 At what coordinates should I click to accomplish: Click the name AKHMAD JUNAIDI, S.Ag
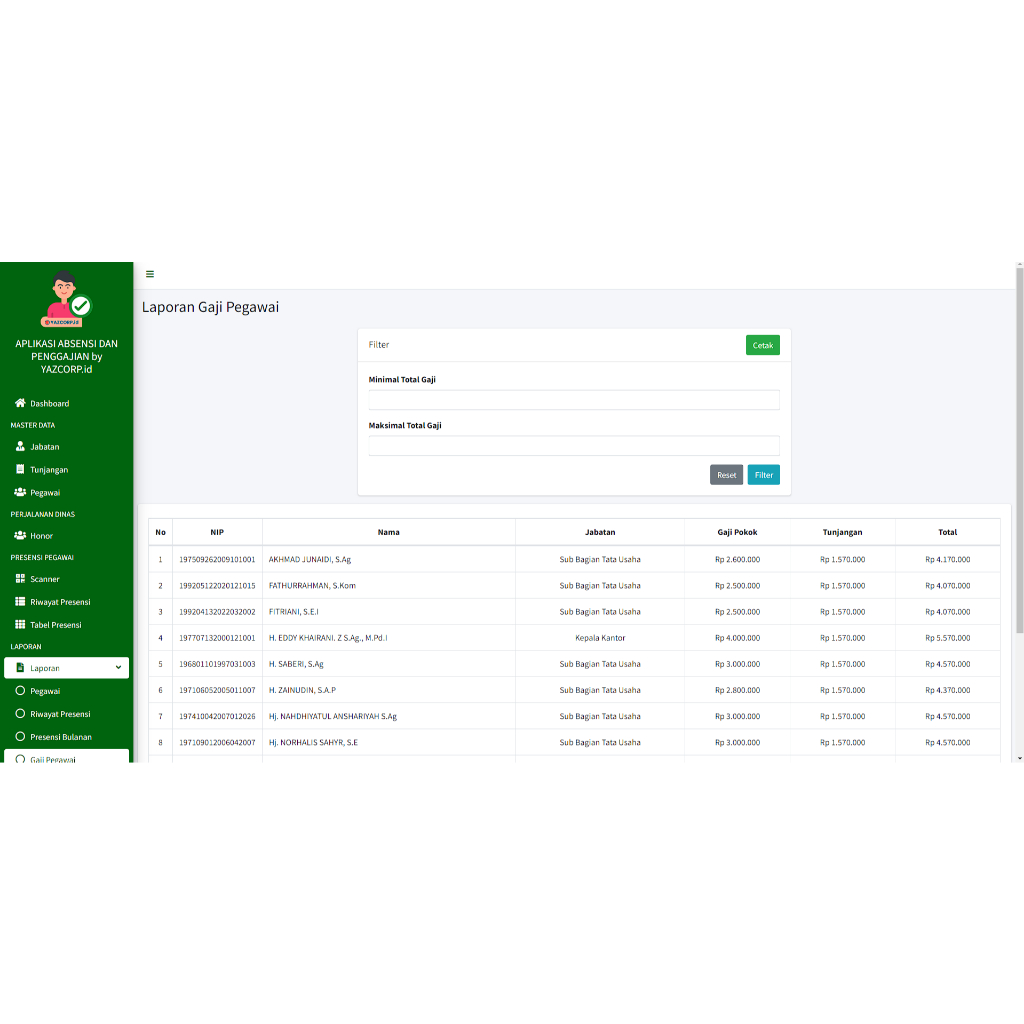tap(310, 560)
